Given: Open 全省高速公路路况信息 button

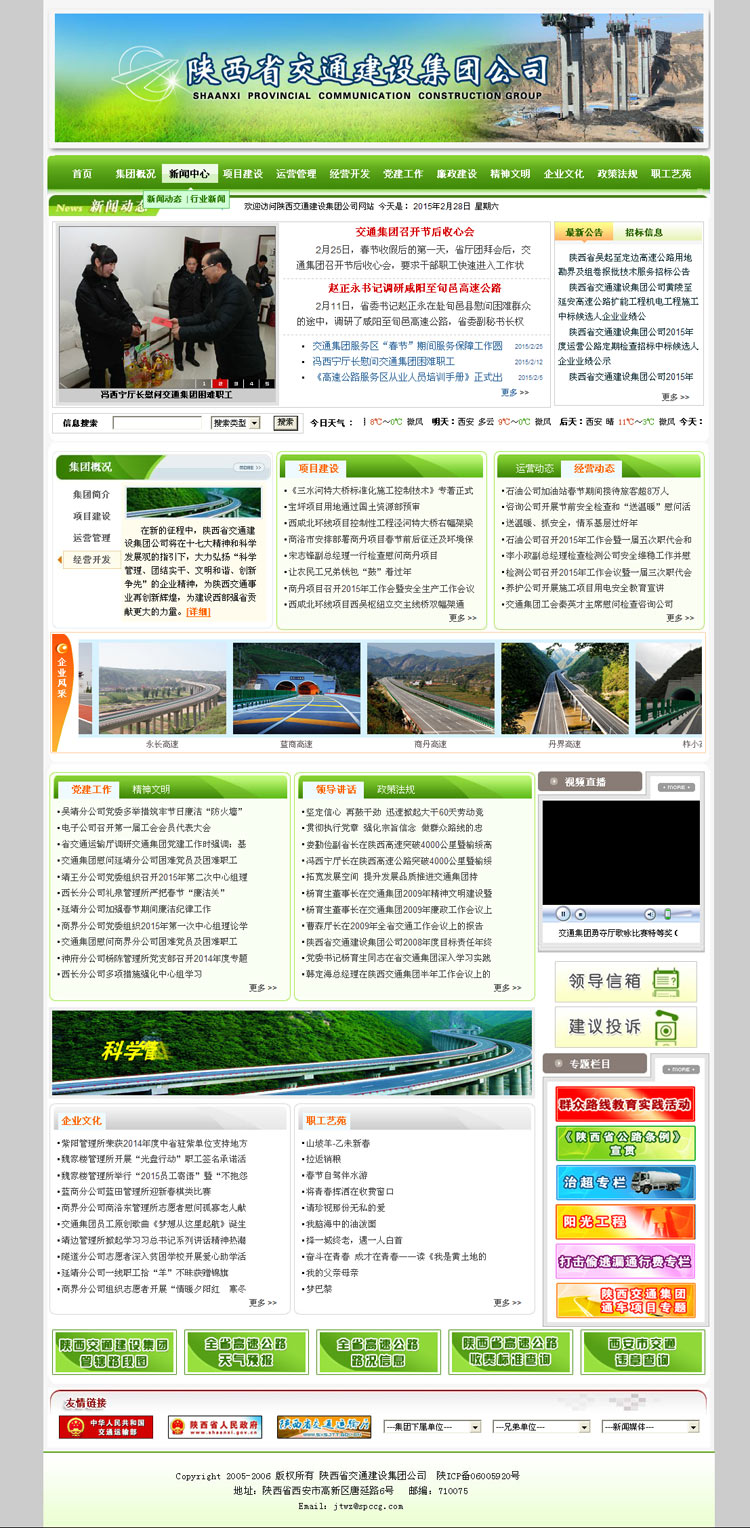Looking at the screenshot, I should [378, 1352].
